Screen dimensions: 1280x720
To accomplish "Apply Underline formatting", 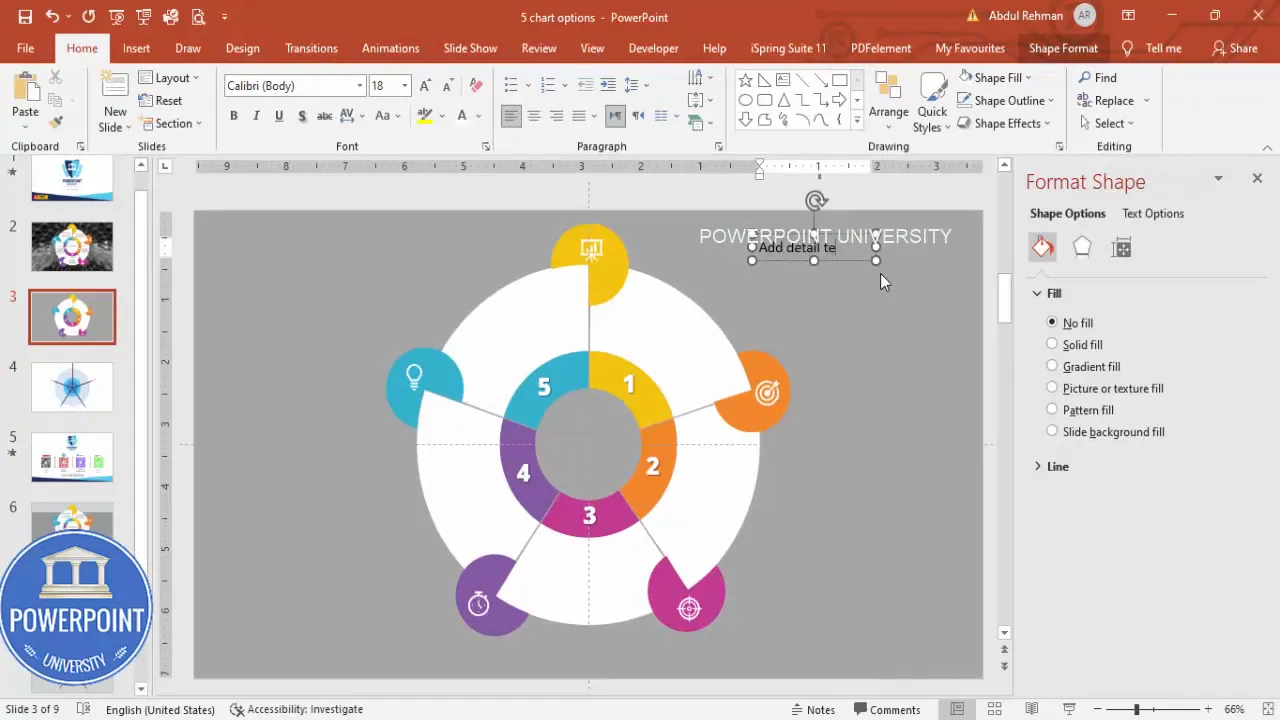I will point(279,116).
